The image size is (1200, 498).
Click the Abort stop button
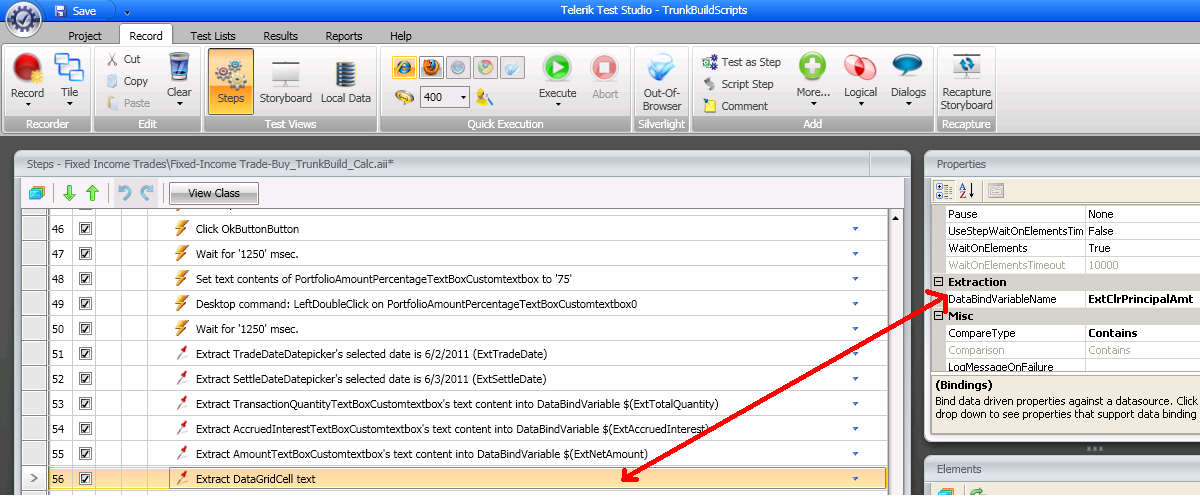click(x=605, y=78)
